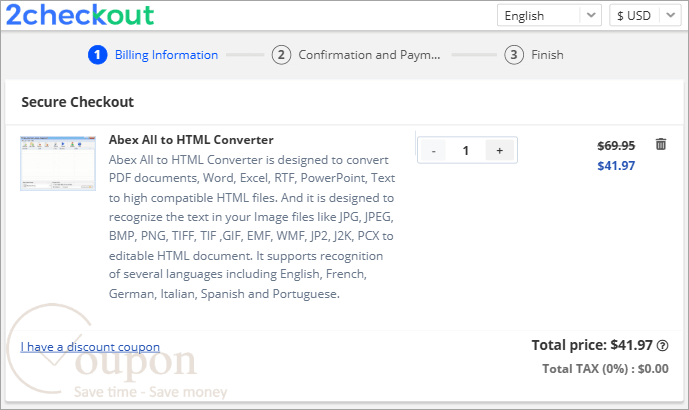
Task: Increase quantity with the plus button
Action: 500,151
